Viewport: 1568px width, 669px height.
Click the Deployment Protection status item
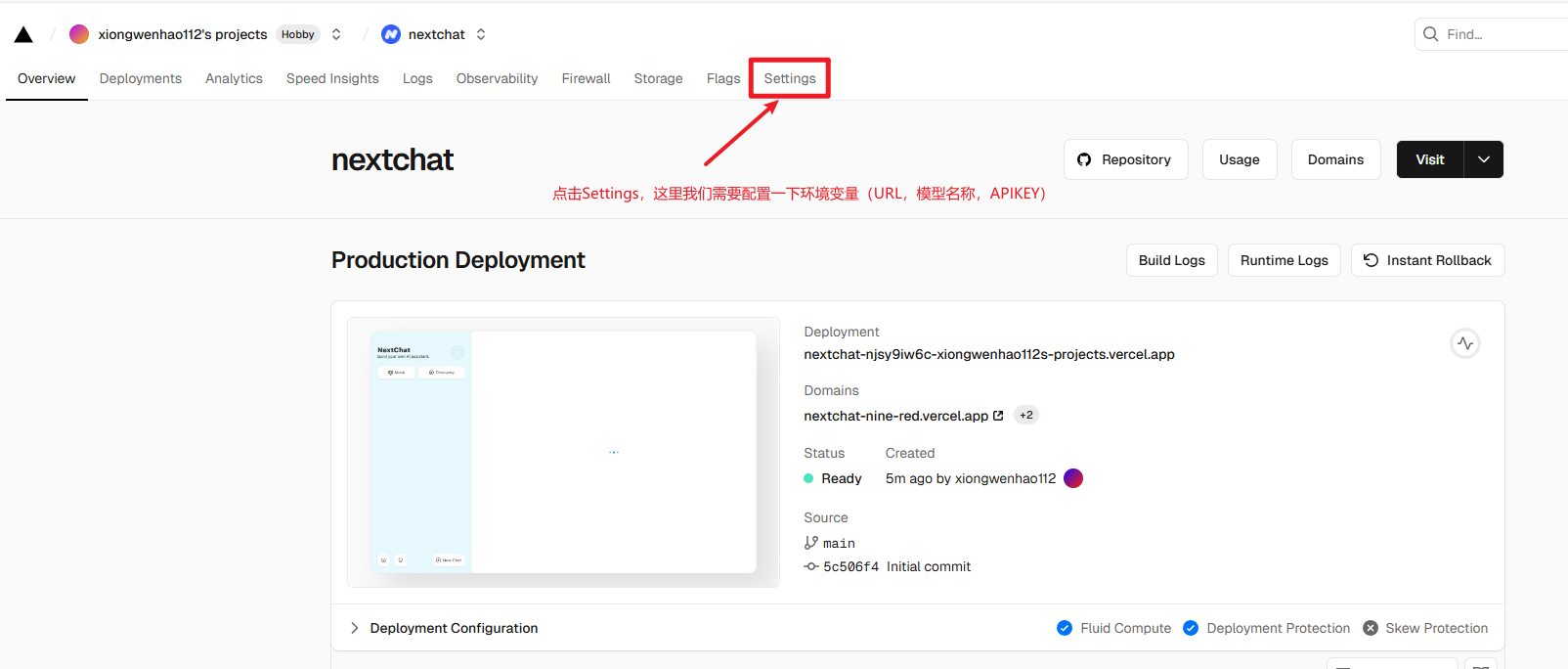point(1266,628)
